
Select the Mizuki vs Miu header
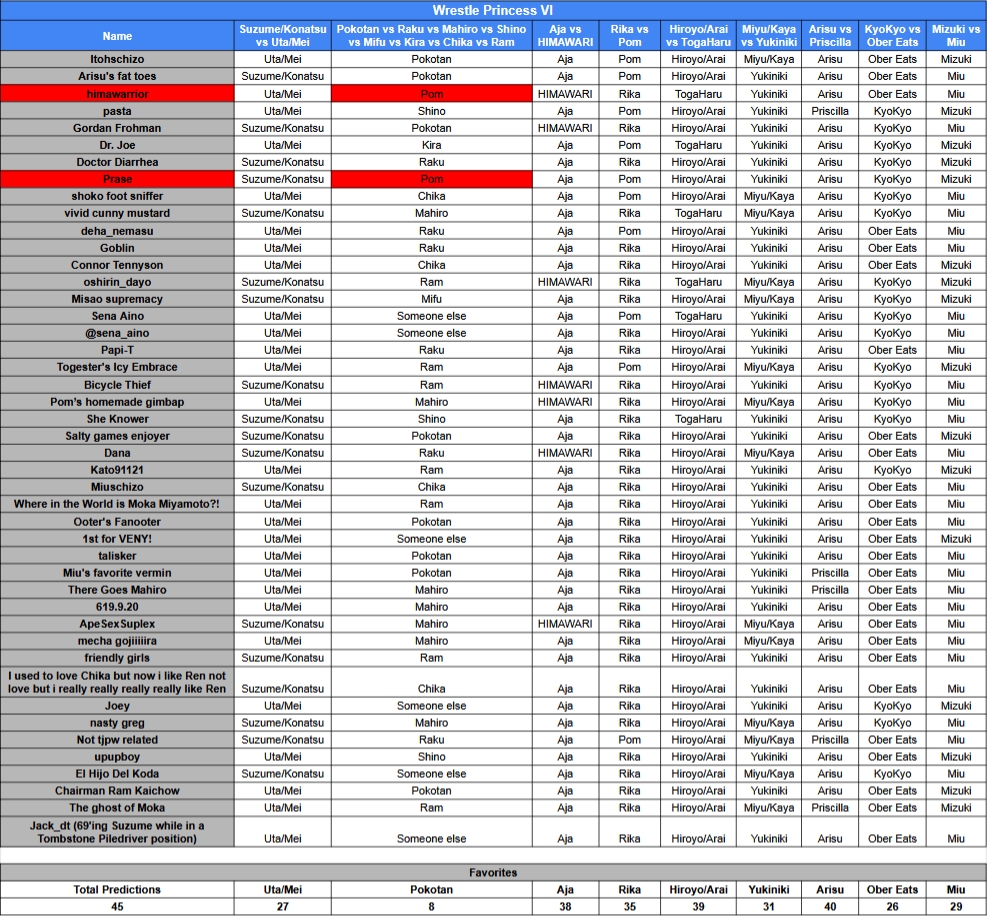[956, 36]
